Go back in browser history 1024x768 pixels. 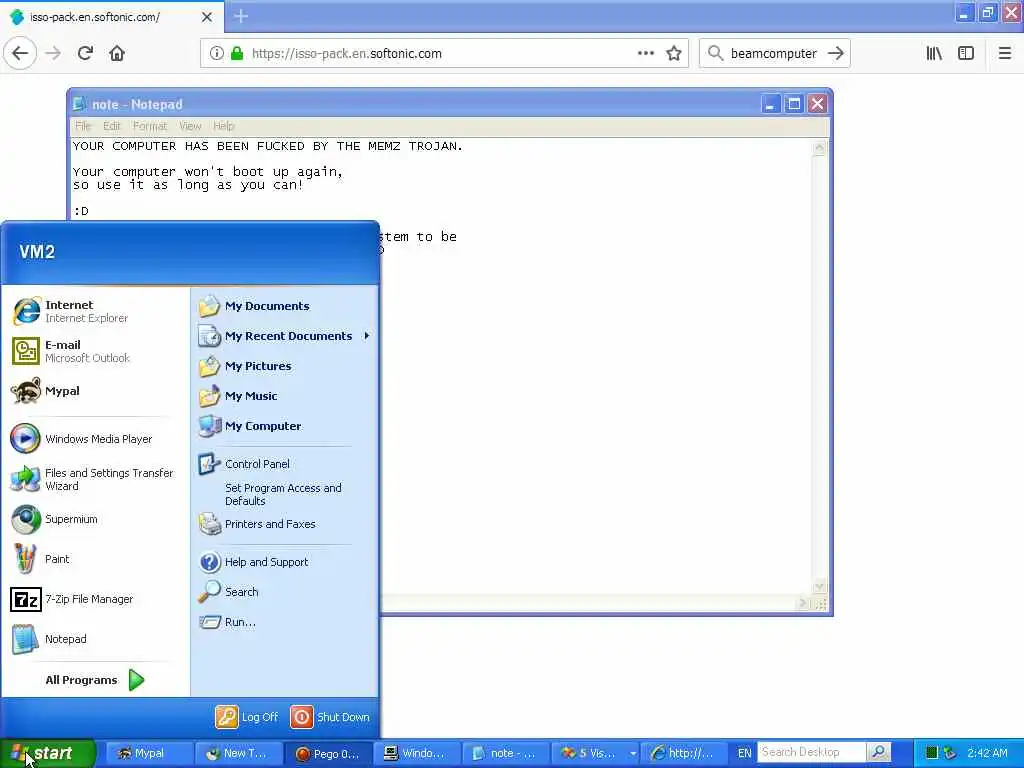coord(20,54)
